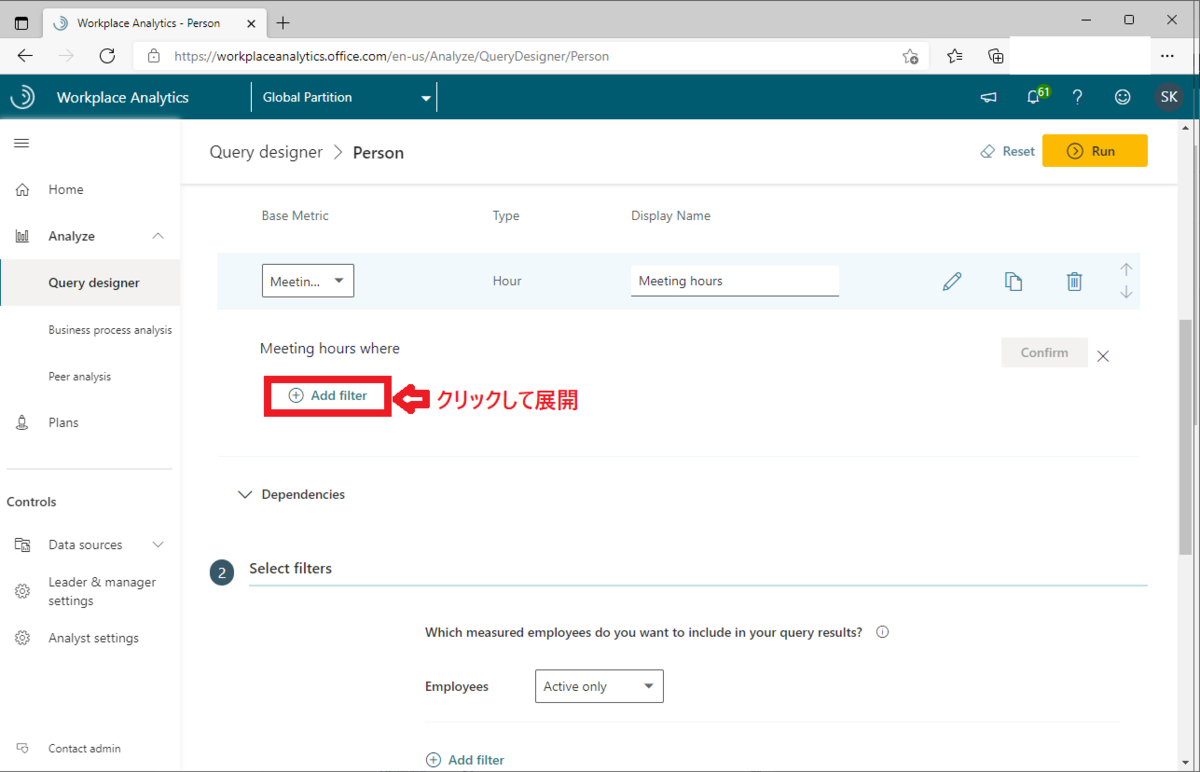Screen dimensions: 1200x772
Task: Click the Reset button
Action: coord(1008,151)
